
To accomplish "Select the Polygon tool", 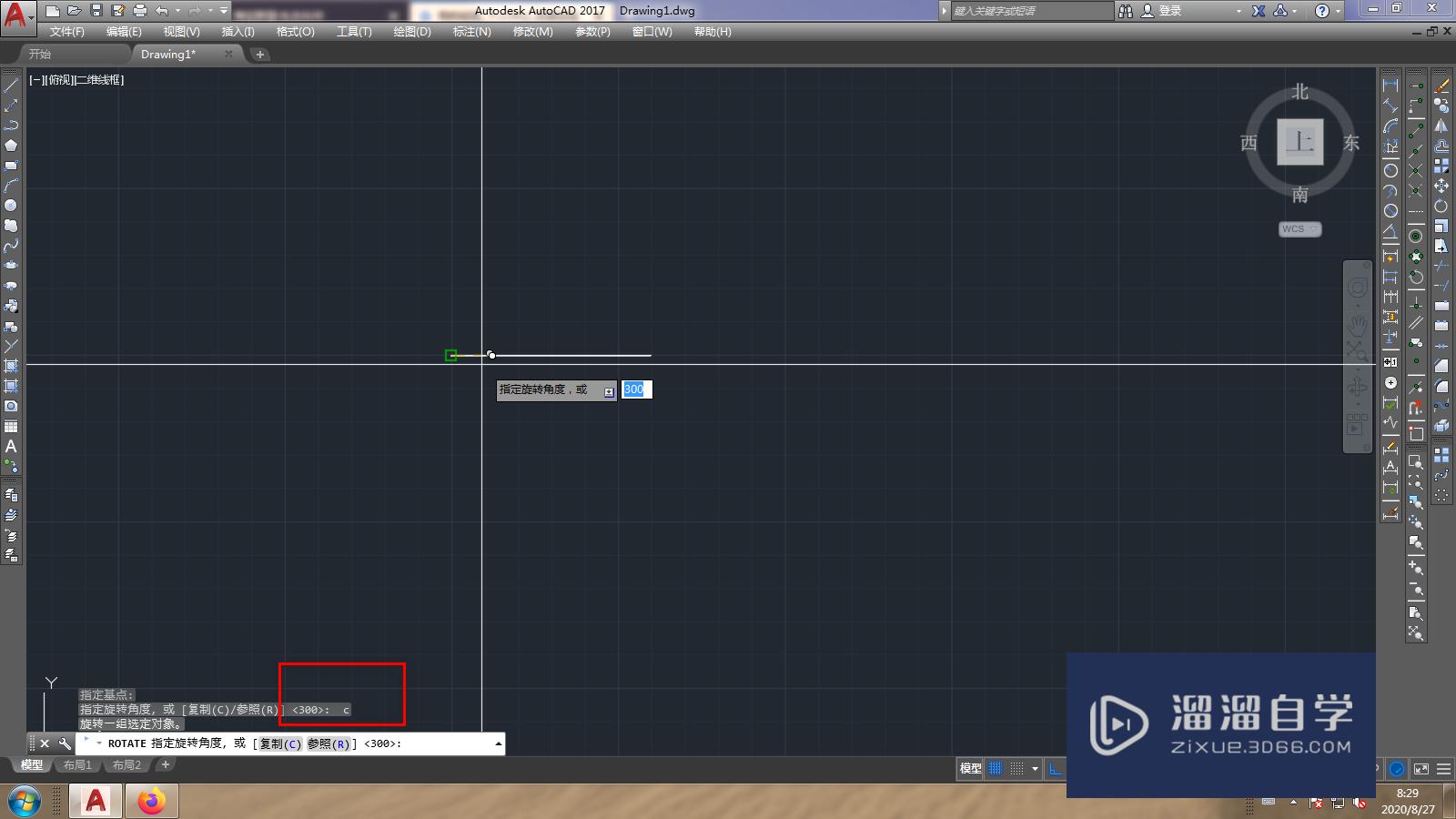I will click(x=11, y=145).
